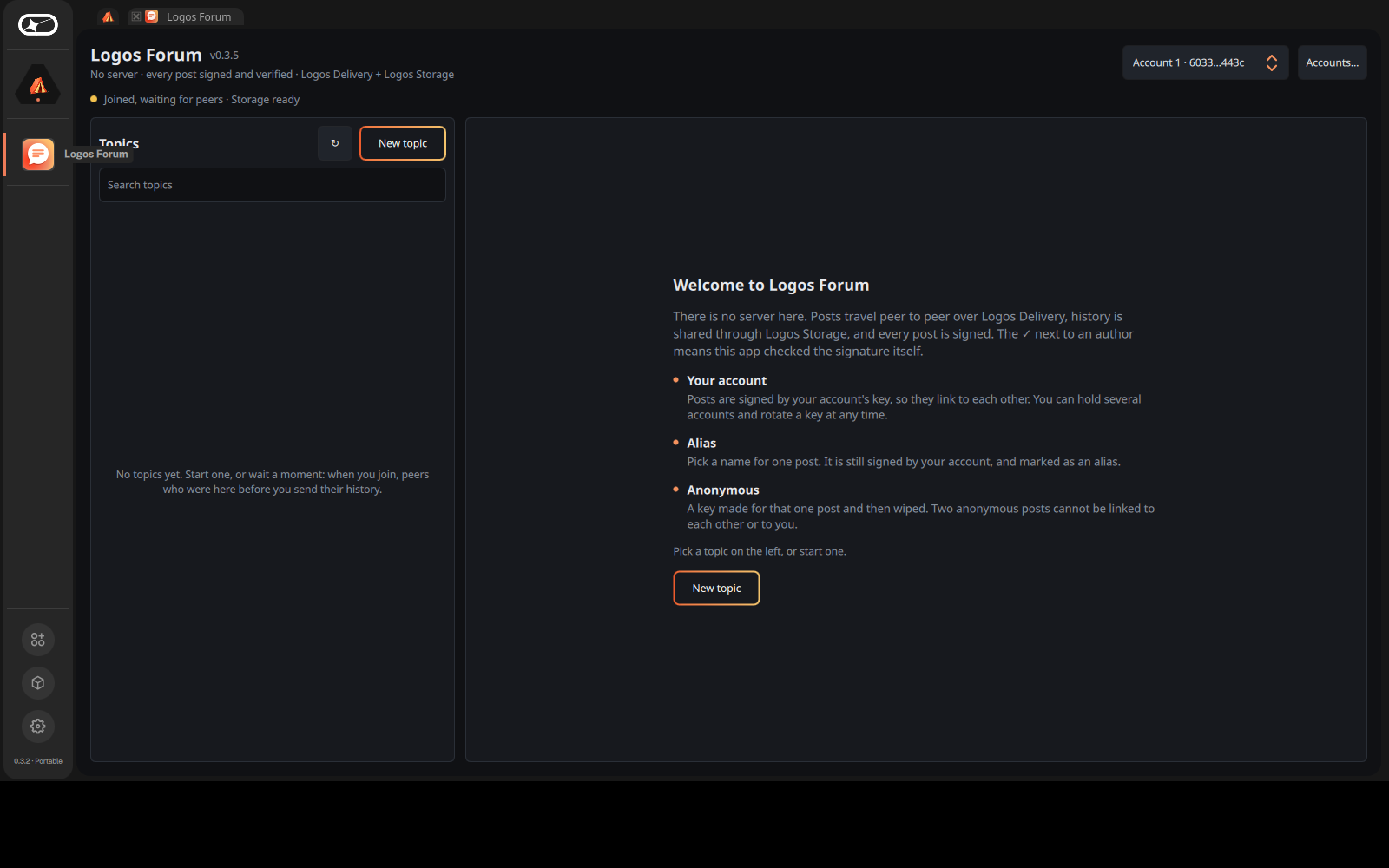
Task: Click the Logos Forum title heading
Action: pos(146,55)
